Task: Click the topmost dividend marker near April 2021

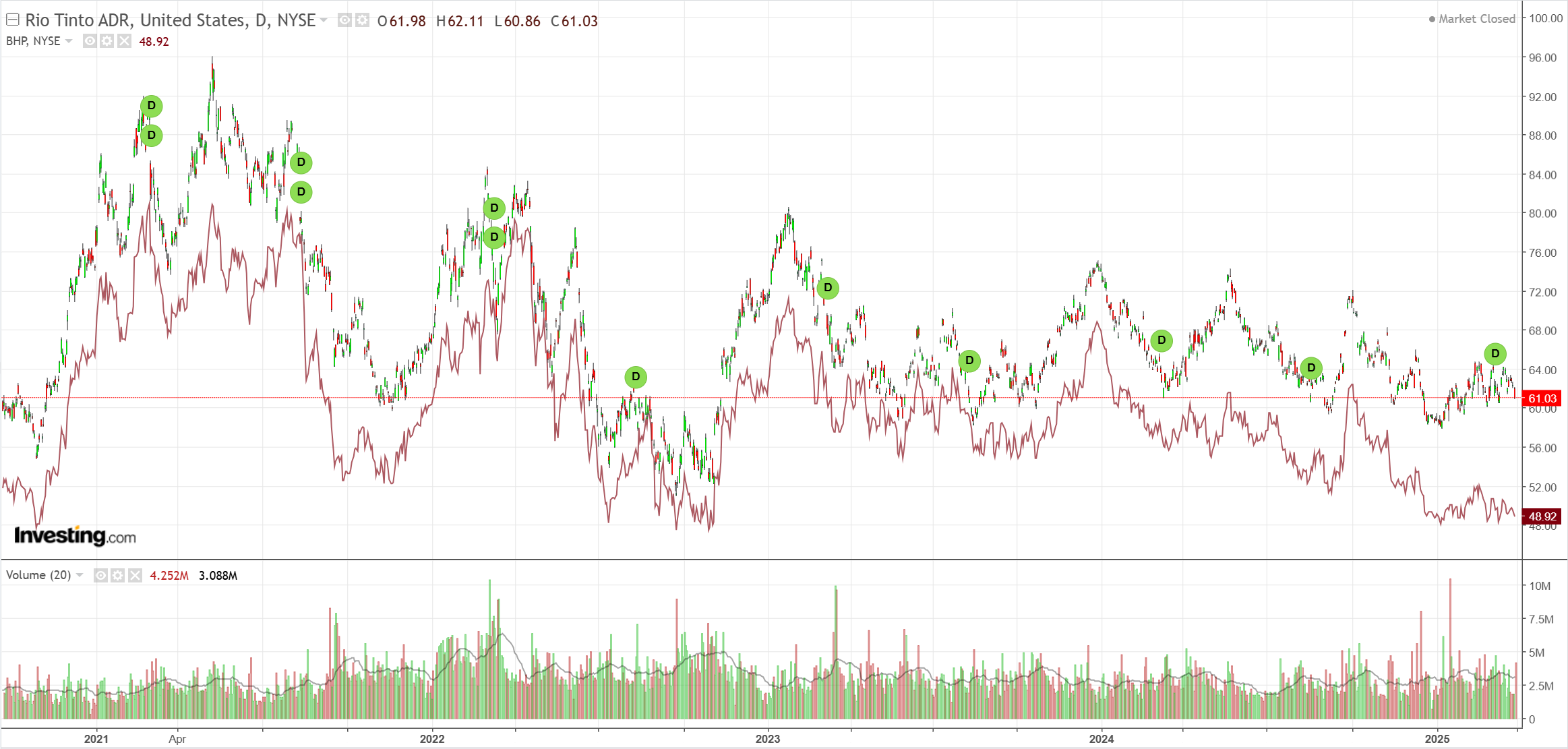Action: point(152,106)
